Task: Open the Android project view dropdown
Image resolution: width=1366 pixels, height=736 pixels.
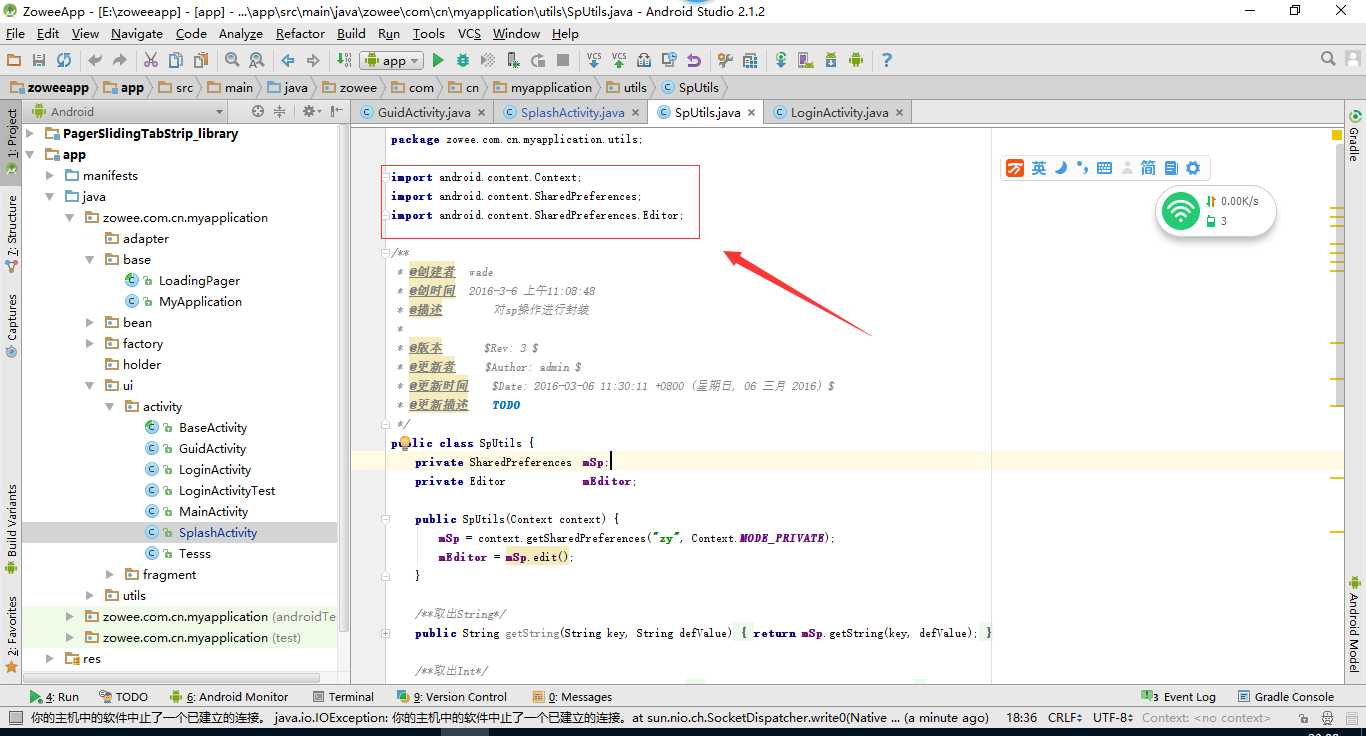Action: [128, 112]
